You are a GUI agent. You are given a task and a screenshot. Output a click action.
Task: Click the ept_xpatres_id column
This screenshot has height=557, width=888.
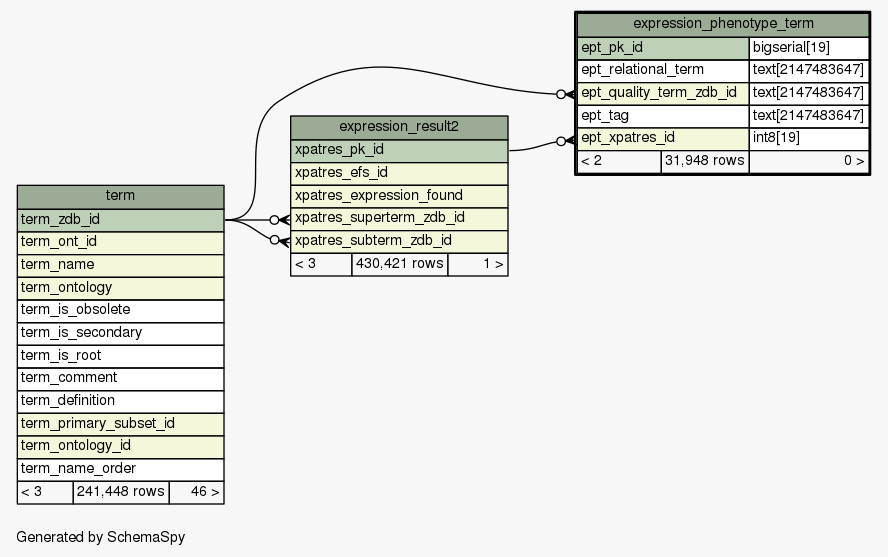[663, 138]
